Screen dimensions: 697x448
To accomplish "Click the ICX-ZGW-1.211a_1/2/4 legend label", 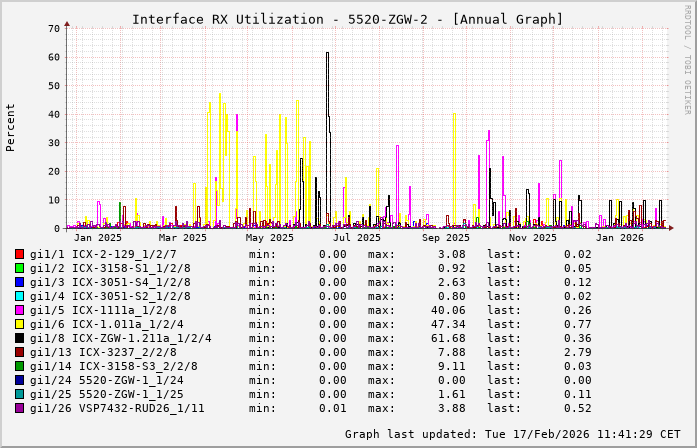I will tap(145, 339).
